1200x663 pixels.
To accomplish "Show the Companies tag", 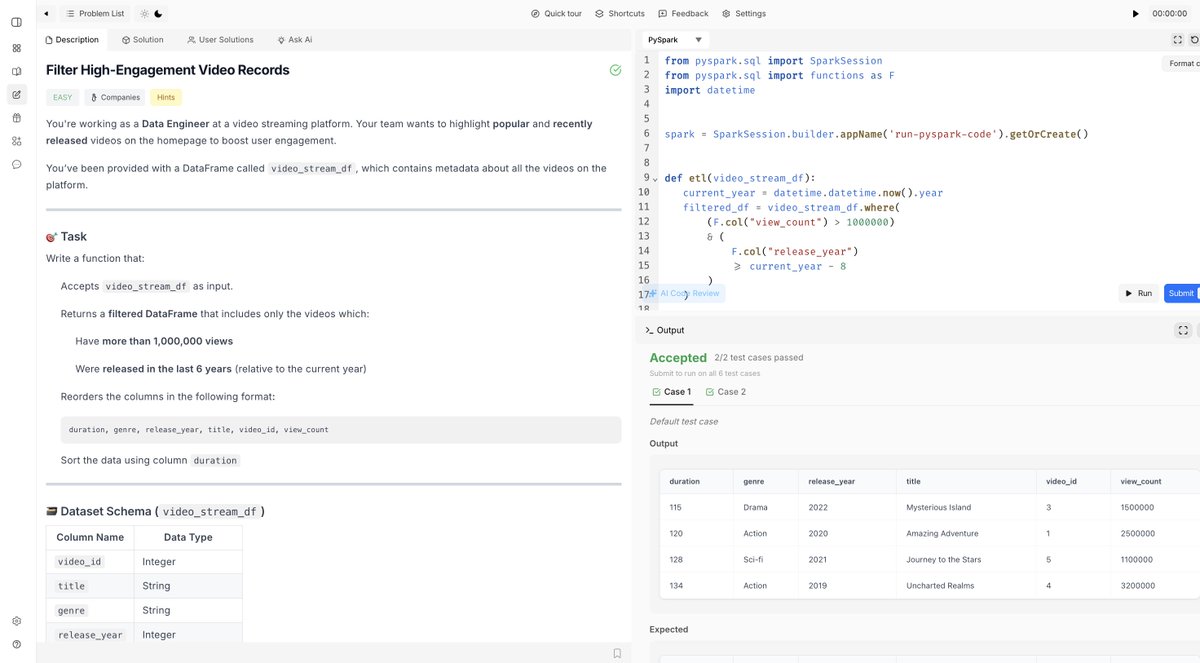I will (x=115, y=97).
